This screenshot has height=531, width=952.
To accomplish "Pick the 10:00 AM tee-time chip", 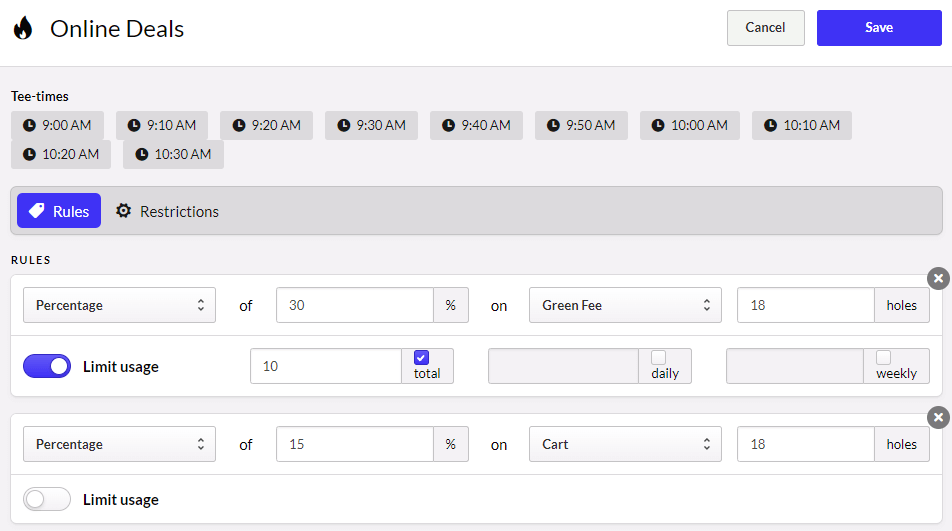I will [689, 125].
